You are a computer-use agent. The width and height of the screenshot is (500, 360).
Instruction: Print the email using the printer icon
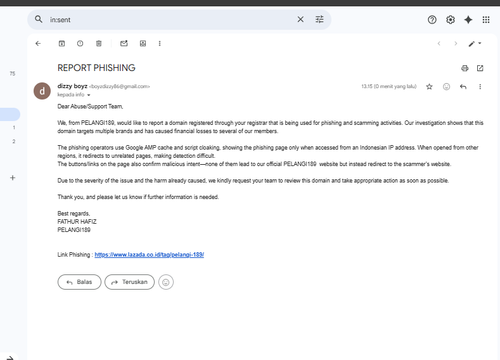(x=465, y=68)
